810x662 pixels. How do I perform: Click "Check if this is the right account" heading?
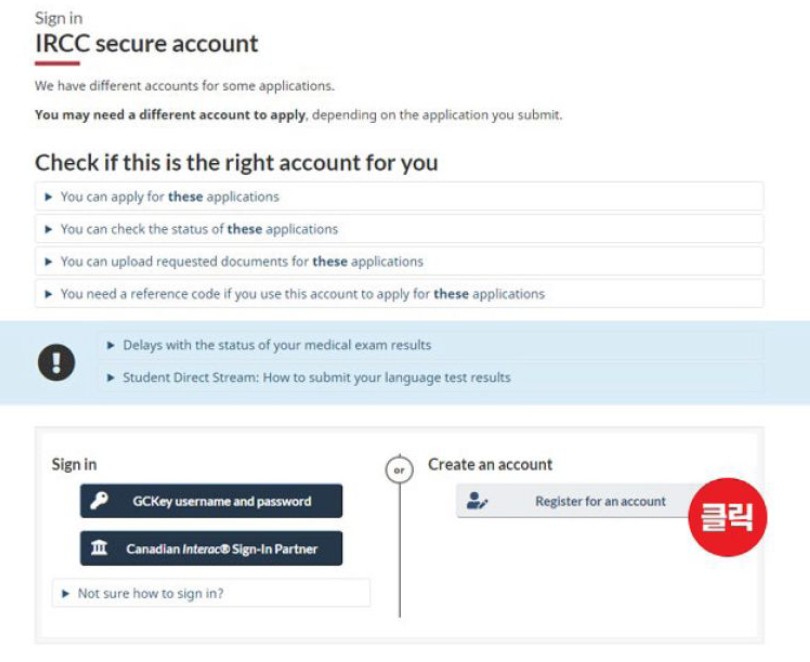(x=236, y=162)
